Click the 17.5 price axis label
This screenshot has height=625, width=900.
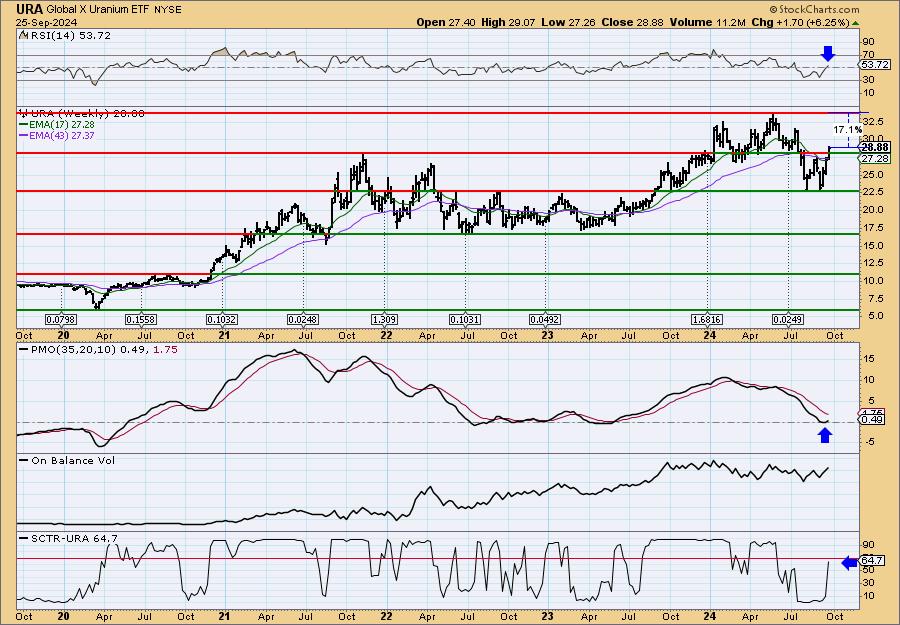(871, 227)
